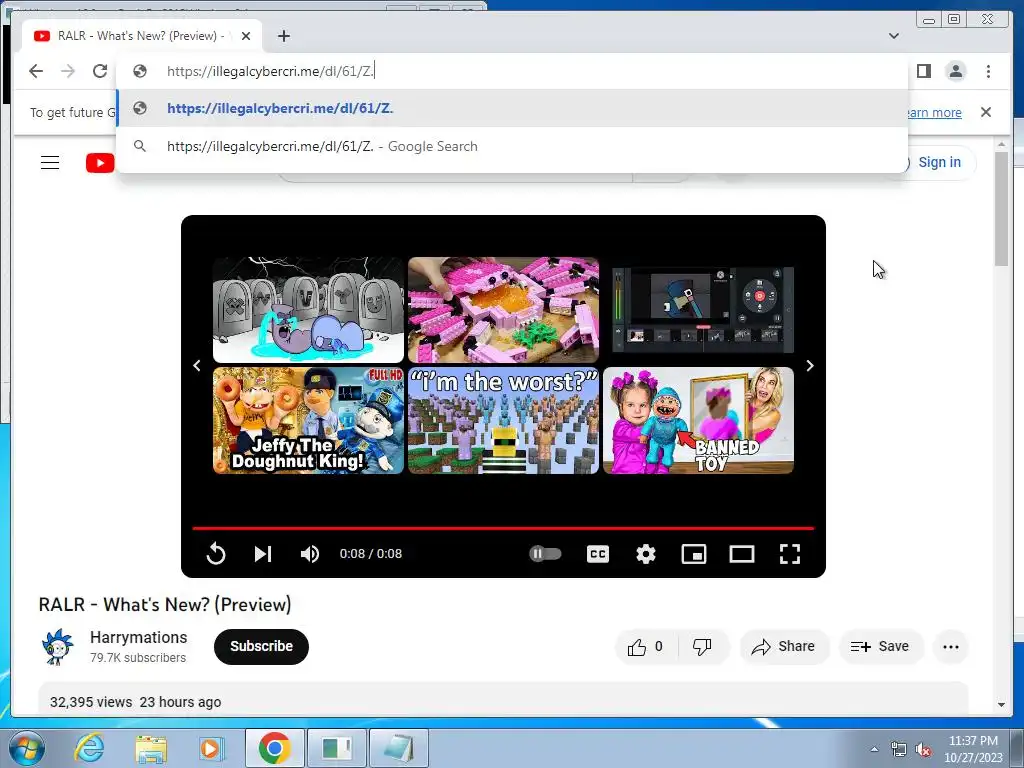Enter full screen mode
Image resolution: width=1024 pixels, height=768 pixels.
click(x=790, y=554)
